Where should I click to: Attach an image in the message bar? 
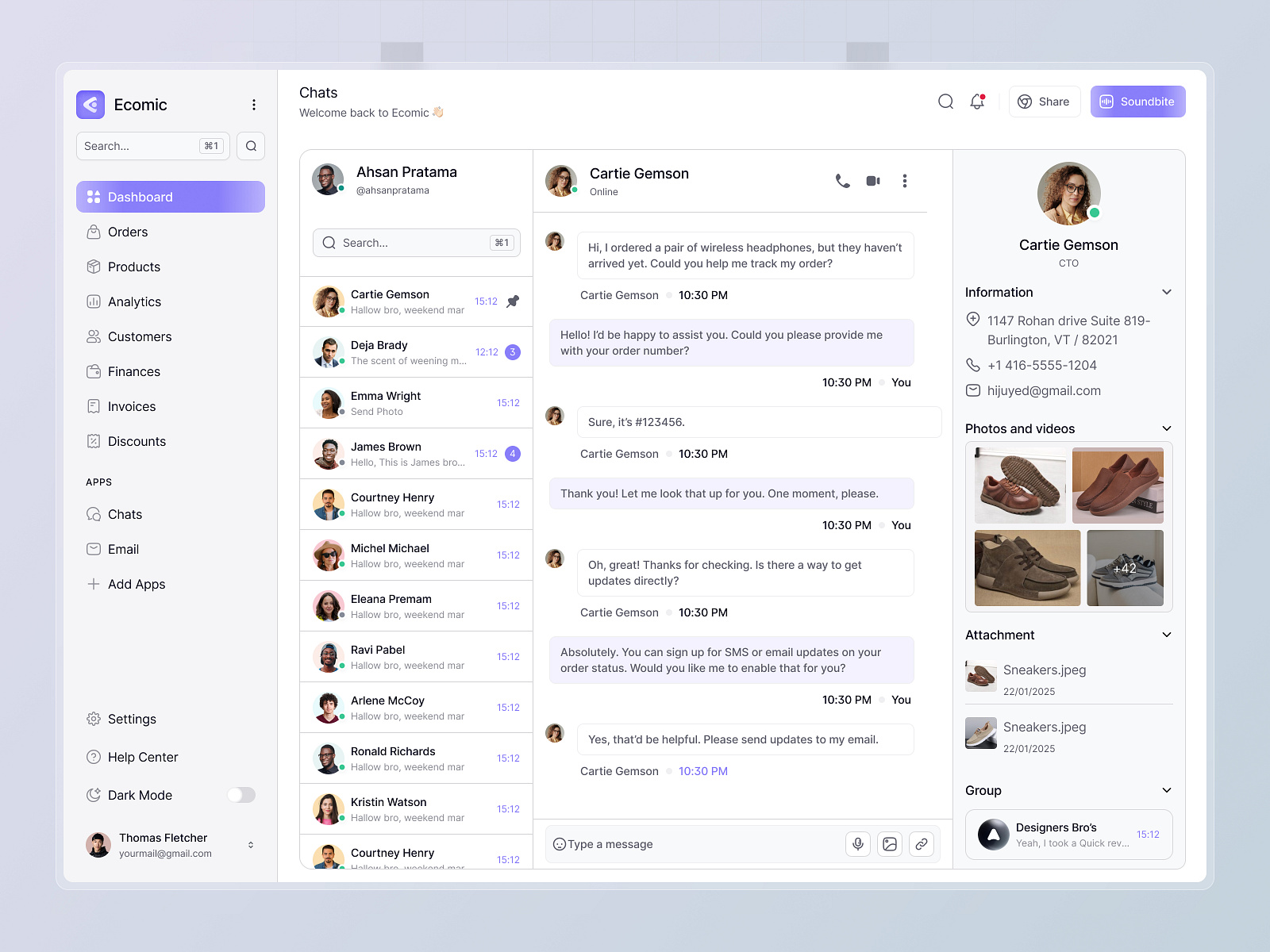(x=890, y=844)
